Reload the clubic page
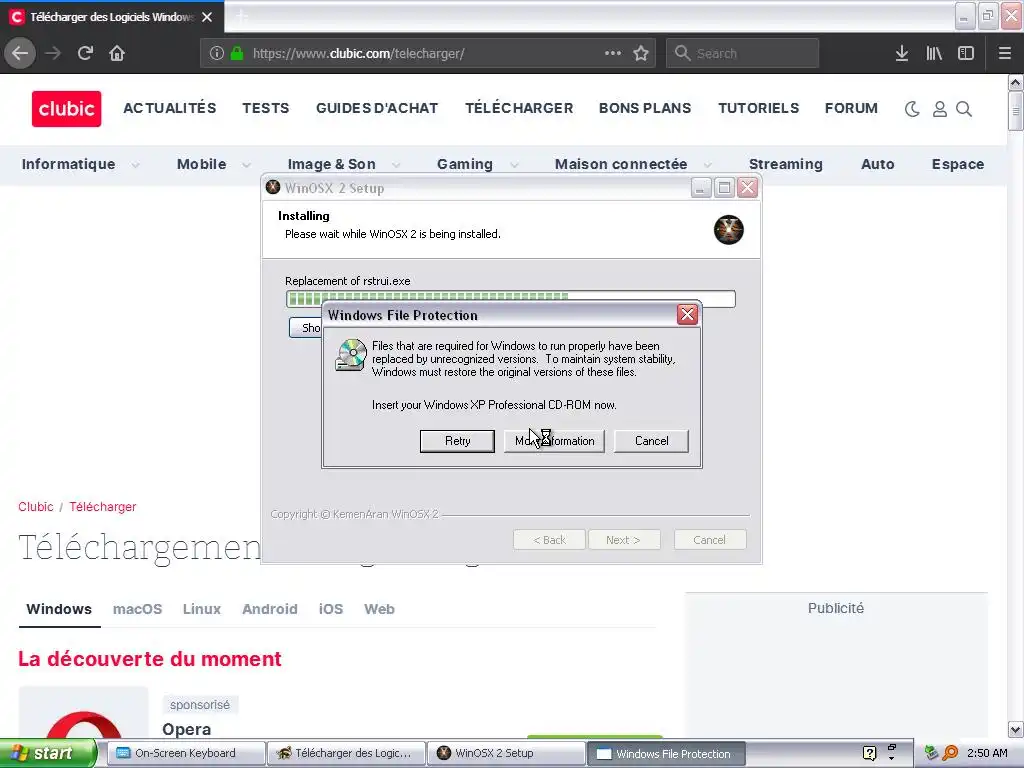The width and height of the screenshot is (1024, 768). (85, 53)
